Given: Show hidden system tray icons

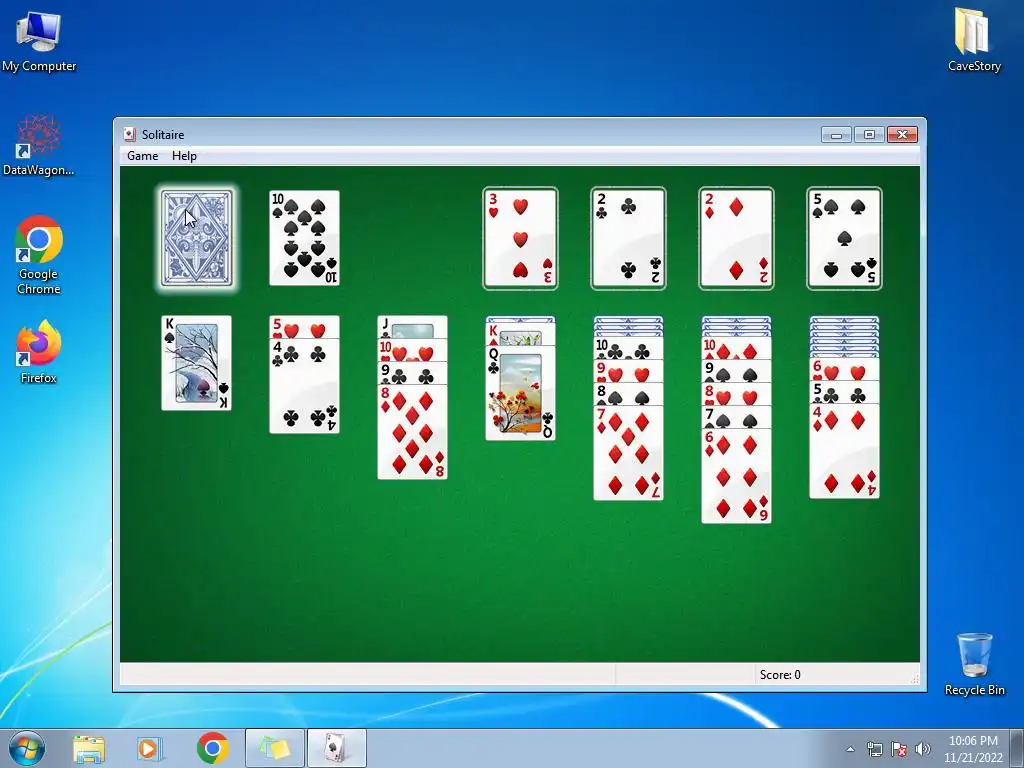Looking at the screenshot, I should coord(850,749).
